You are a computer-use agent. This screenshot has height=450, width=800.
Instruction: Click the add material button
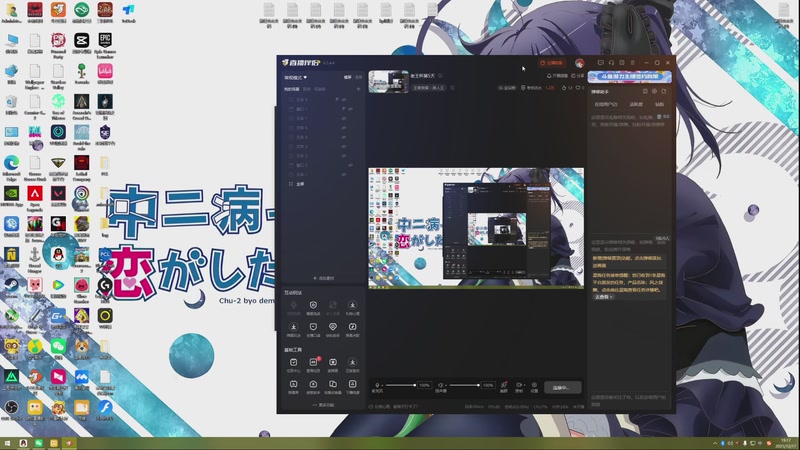click(323, 278)
